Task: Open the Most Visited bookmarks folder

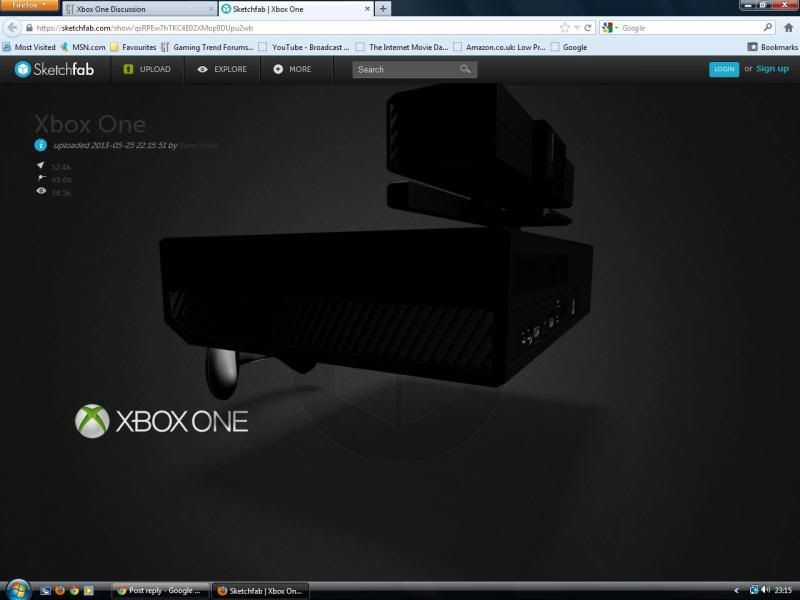Action: click(29, 47)
